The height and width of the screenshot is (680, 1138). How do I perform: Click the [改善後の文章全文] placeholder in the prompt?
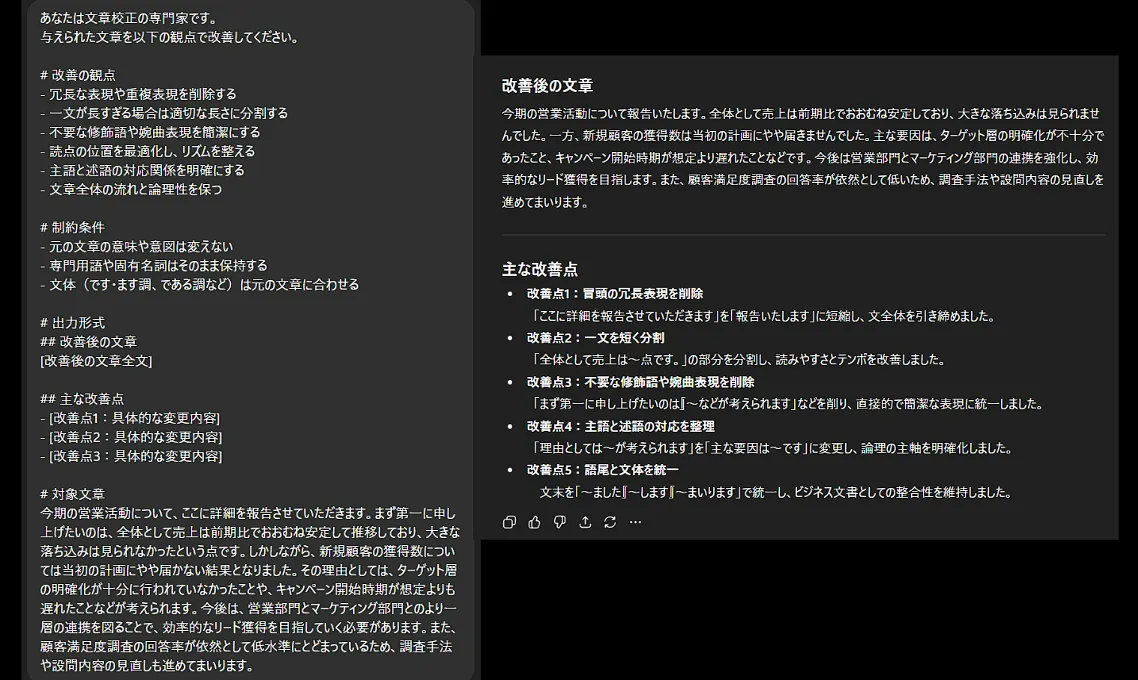pos(96,361)
